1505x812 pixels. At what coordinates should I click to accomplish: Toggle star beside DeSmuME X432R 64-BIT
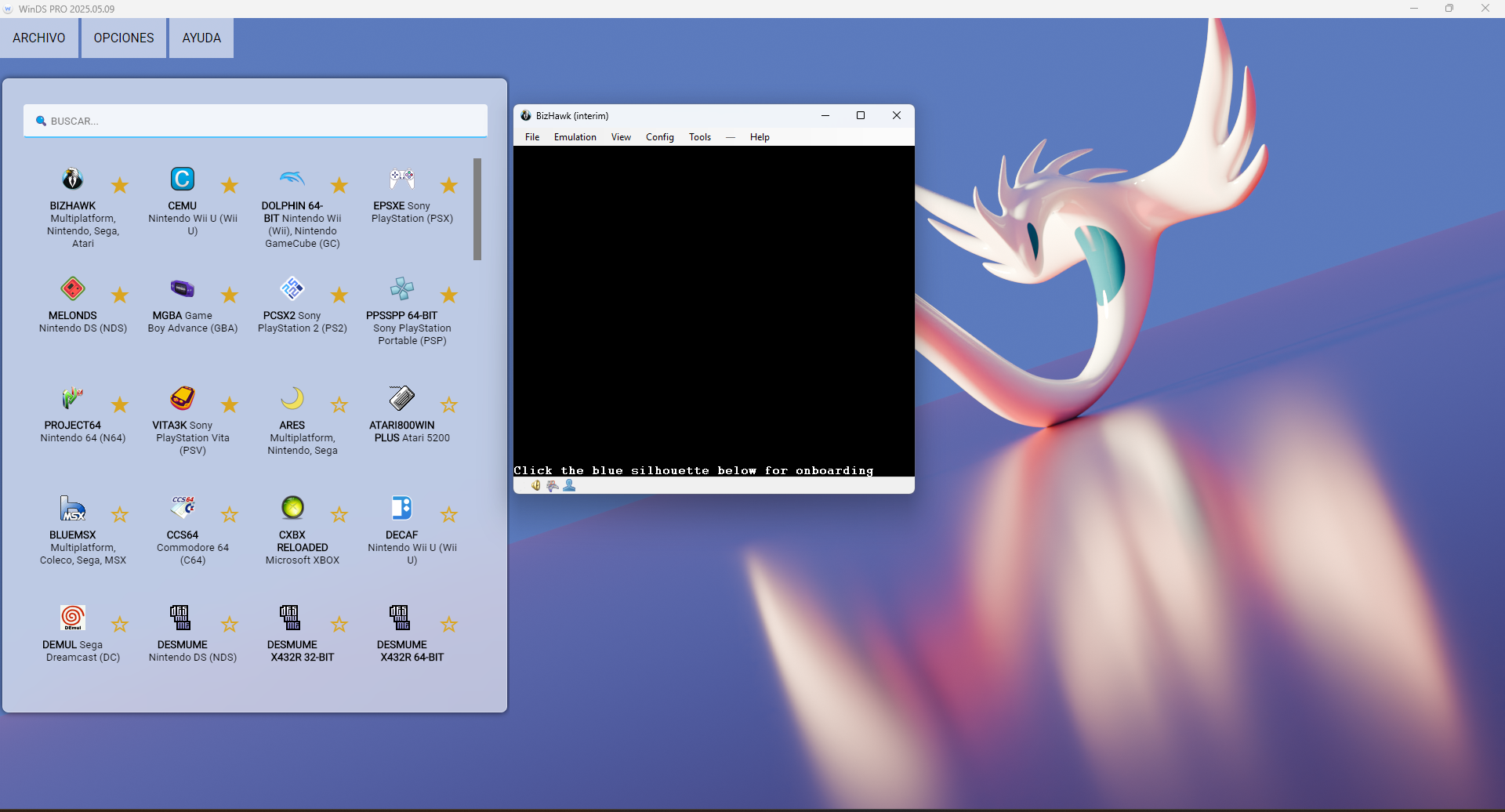tap(449, 624)
